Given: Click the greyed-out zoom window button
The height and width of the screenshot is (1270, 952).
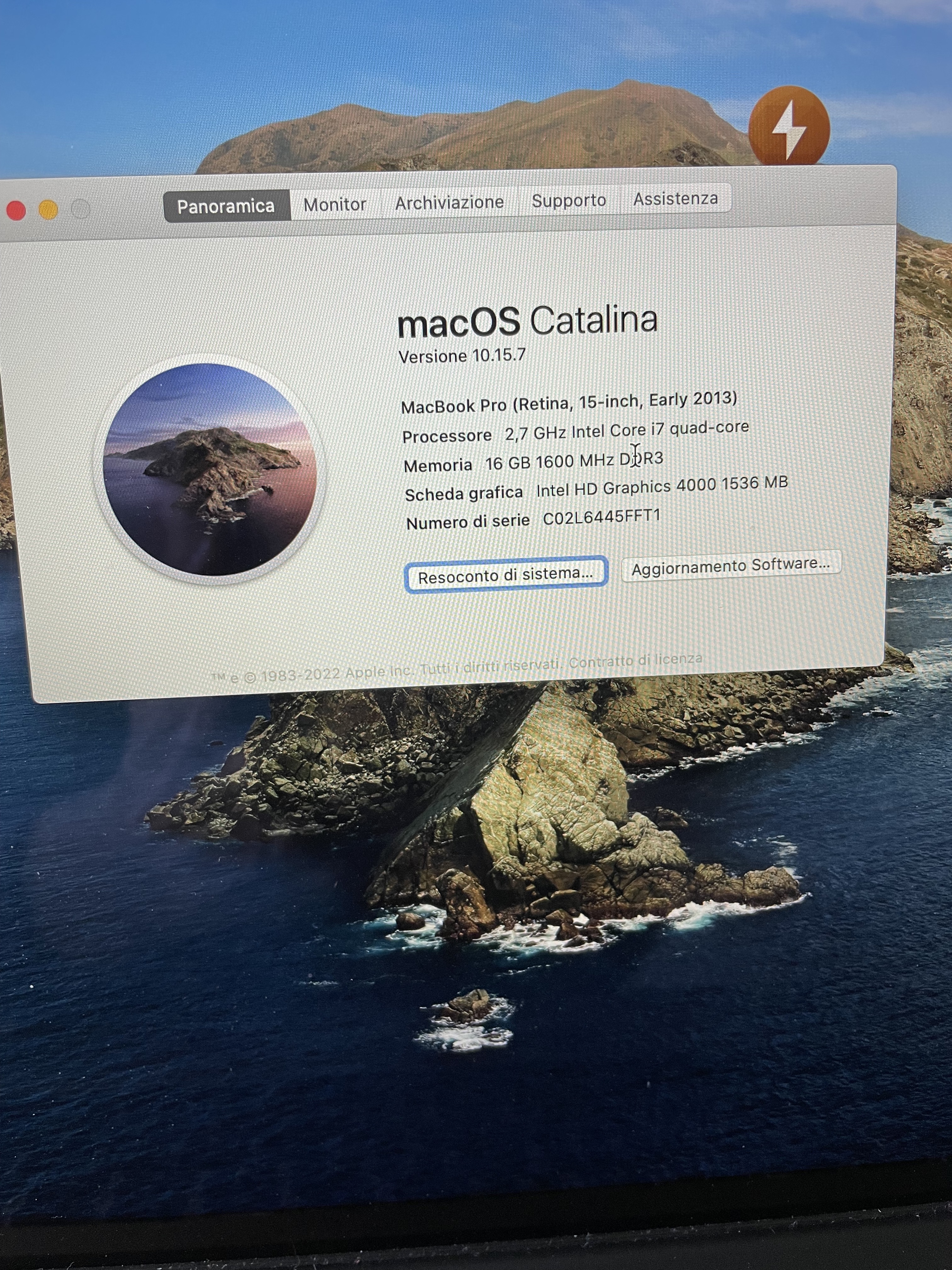Looking at the screenshot, I should pos(80,209).
